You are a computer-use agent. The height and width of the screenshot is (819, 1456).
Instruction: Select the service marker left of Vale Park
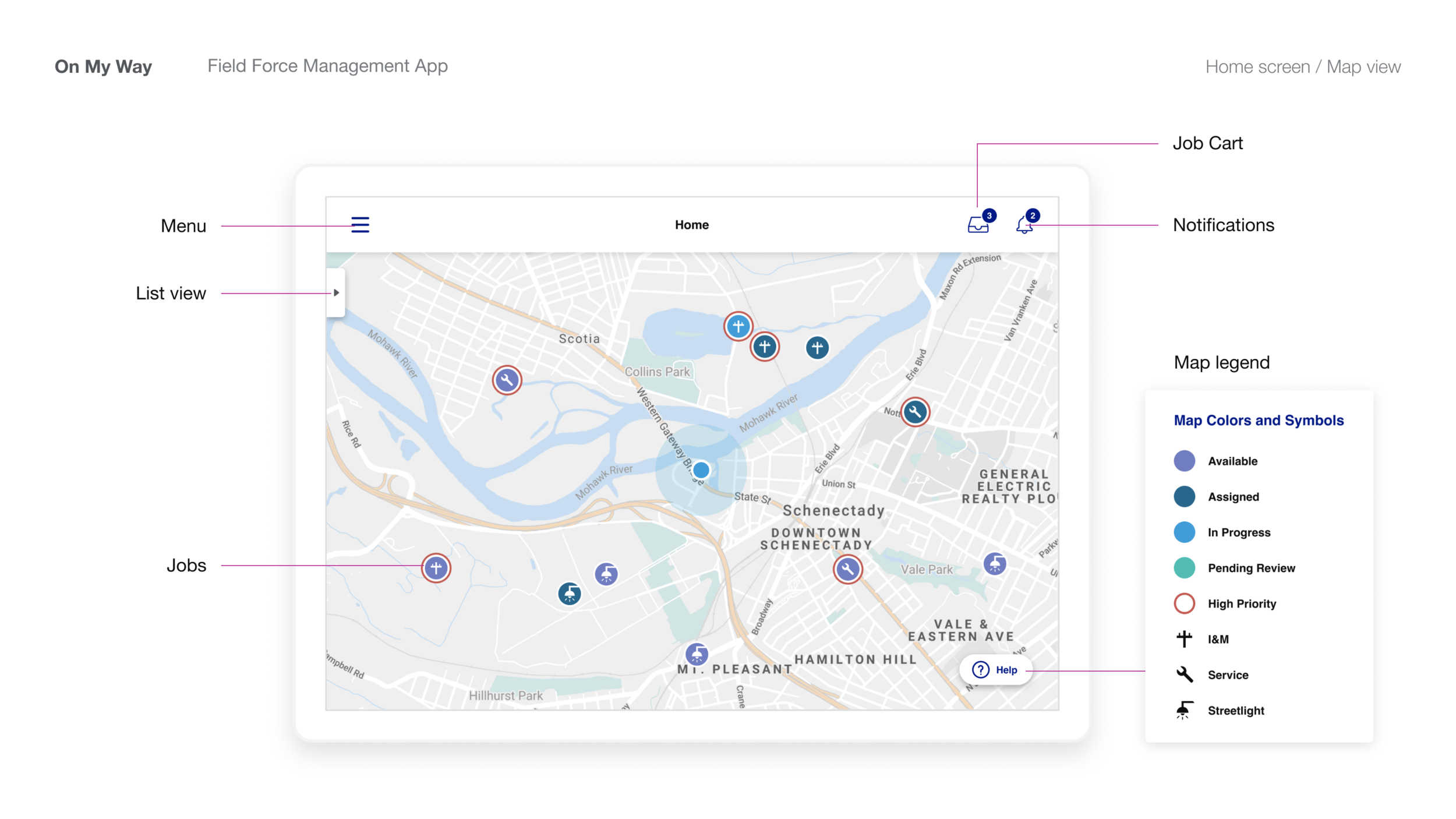(847, 570)
